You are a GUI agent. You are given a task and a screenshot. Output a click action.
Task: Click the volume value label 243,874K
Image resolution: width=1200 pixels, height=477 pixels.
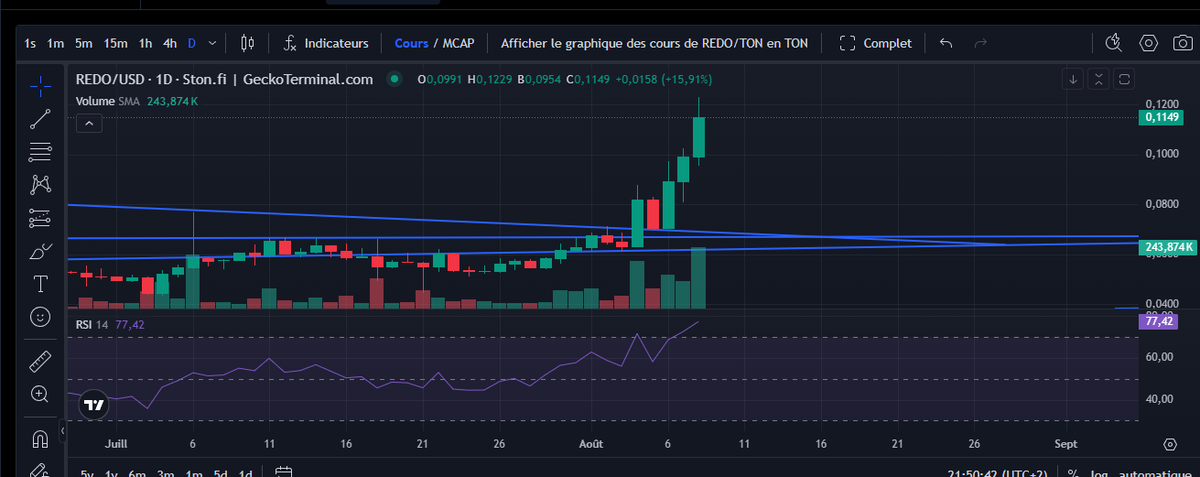click(1168, 246)
